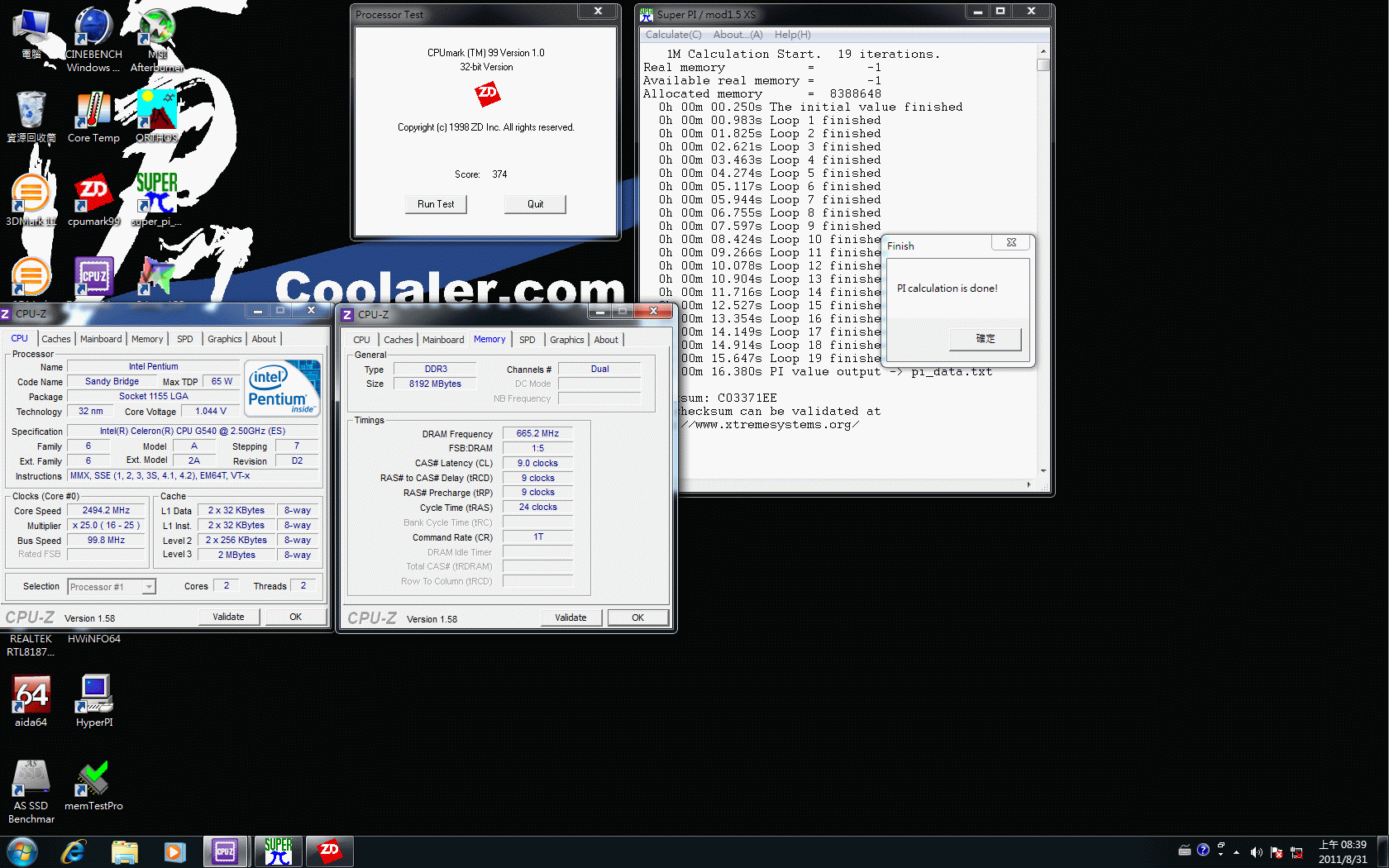Open Graphics tab in left CPU-Z
The height and width of the screenshot is (868, 1389).
coord(225,339)
